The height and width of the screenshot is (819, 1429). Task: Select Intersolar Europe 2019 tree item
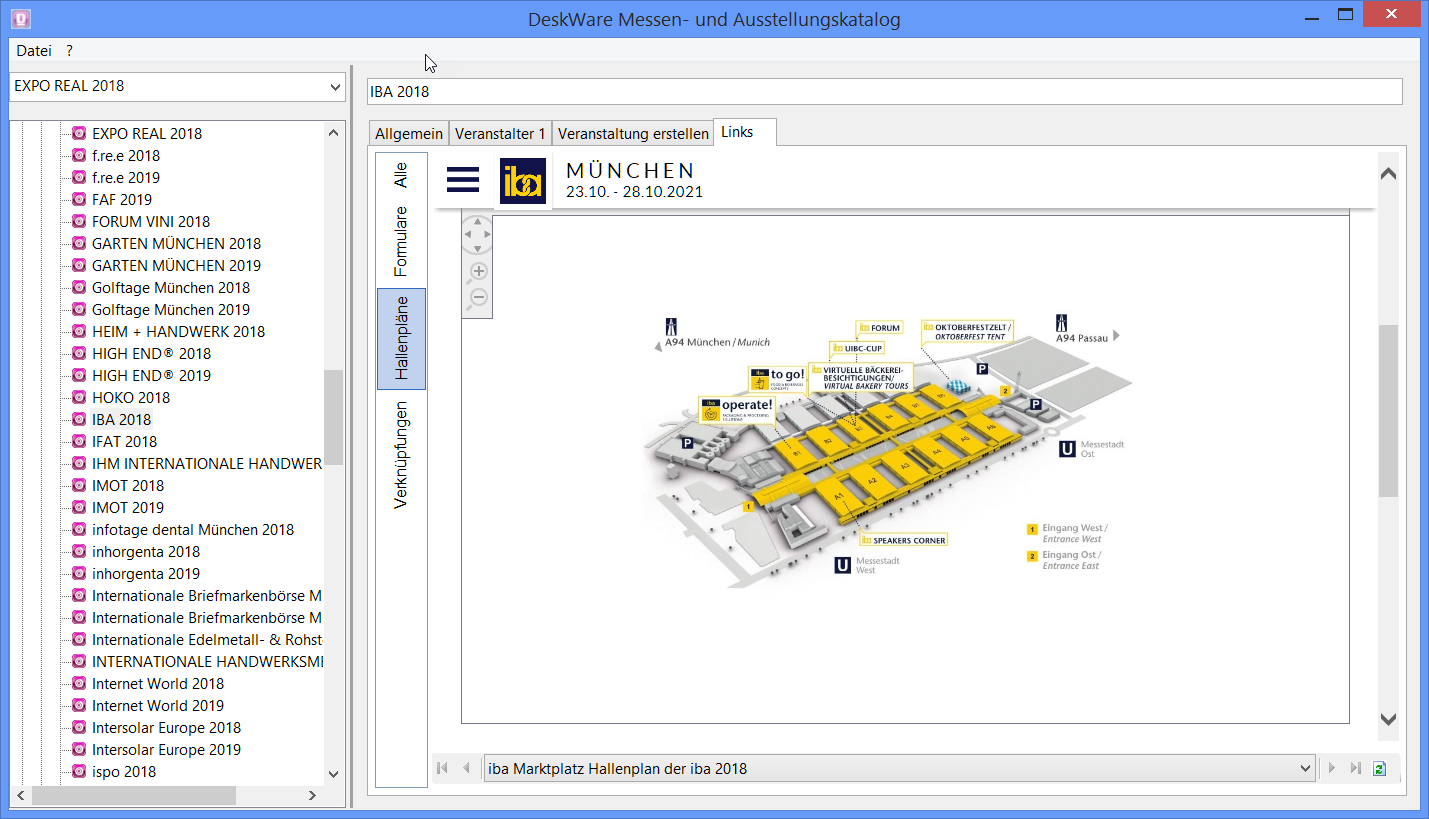click(166, 749)
